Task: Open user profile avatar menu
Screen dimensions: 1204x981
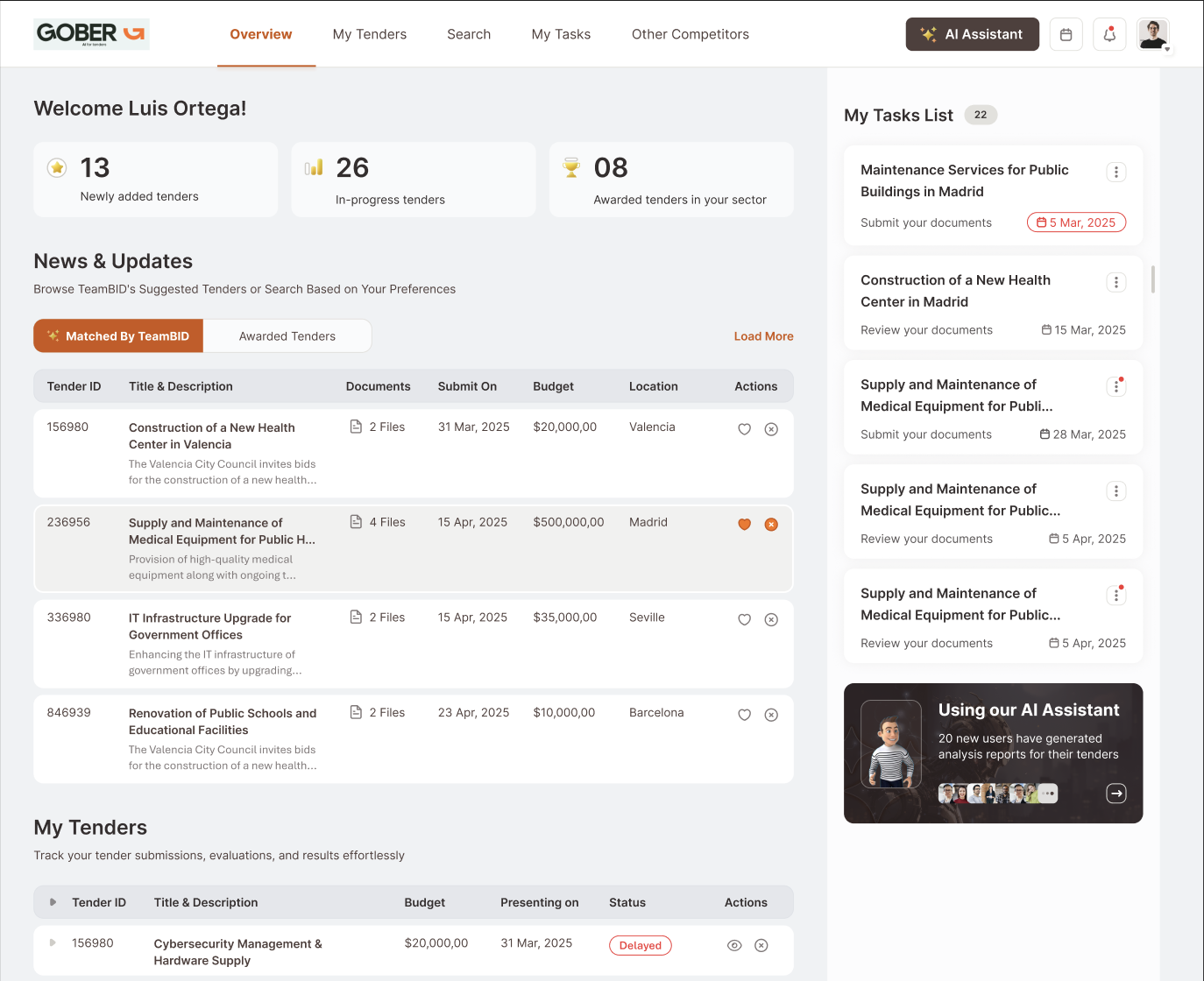Action: [x=1153, y=34]
